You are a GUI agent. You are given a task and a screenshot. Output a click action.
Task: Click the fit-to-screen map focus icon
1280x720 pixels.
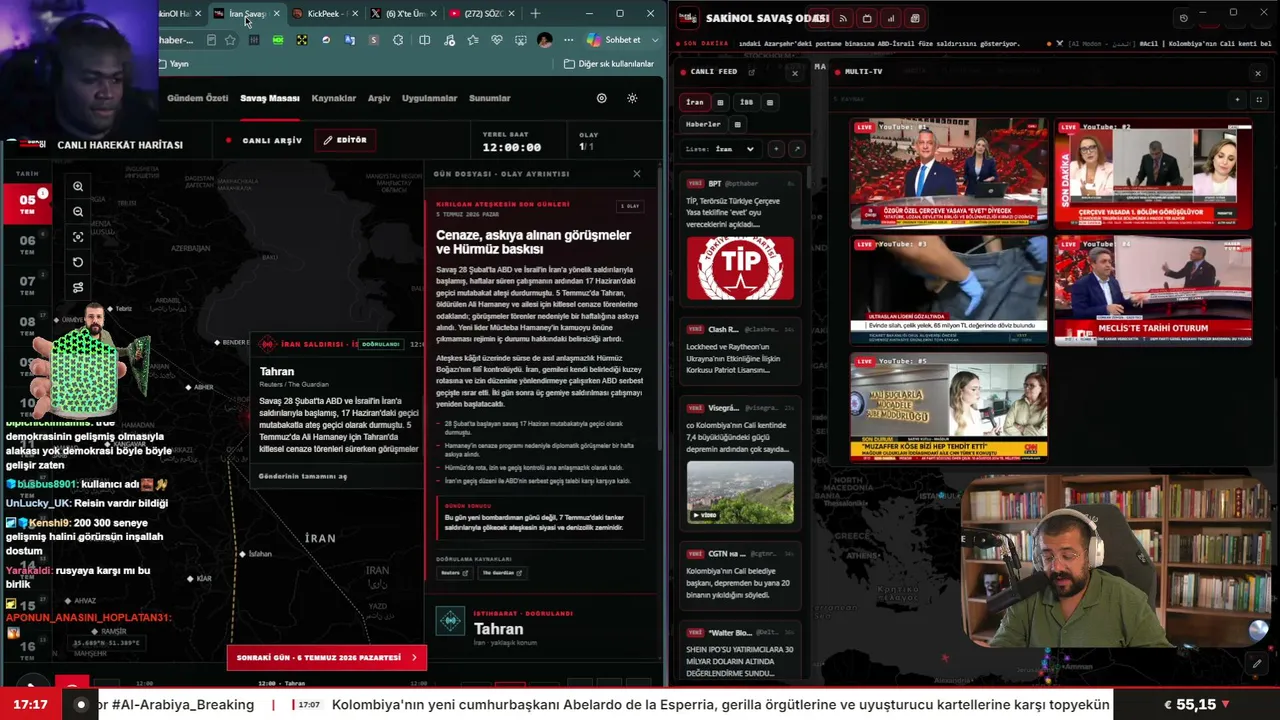point(78,237)
